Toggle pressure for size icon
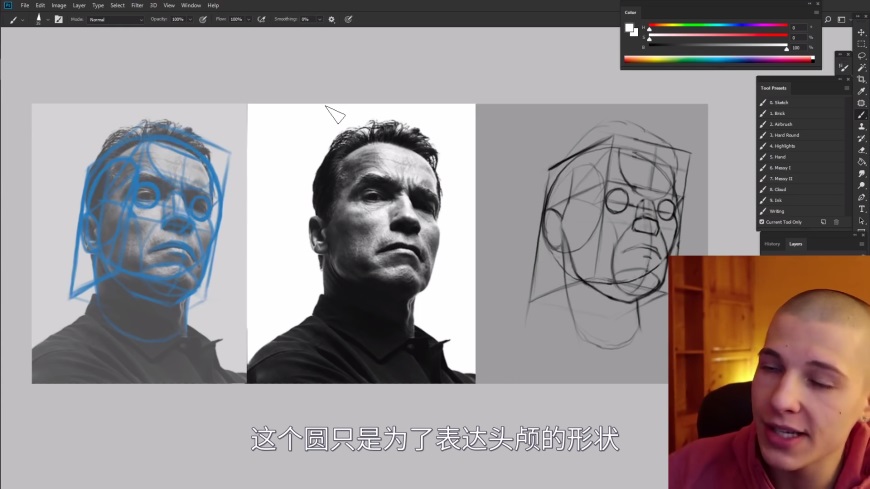This screenshot has width=870, height=489. coord(348,19)
